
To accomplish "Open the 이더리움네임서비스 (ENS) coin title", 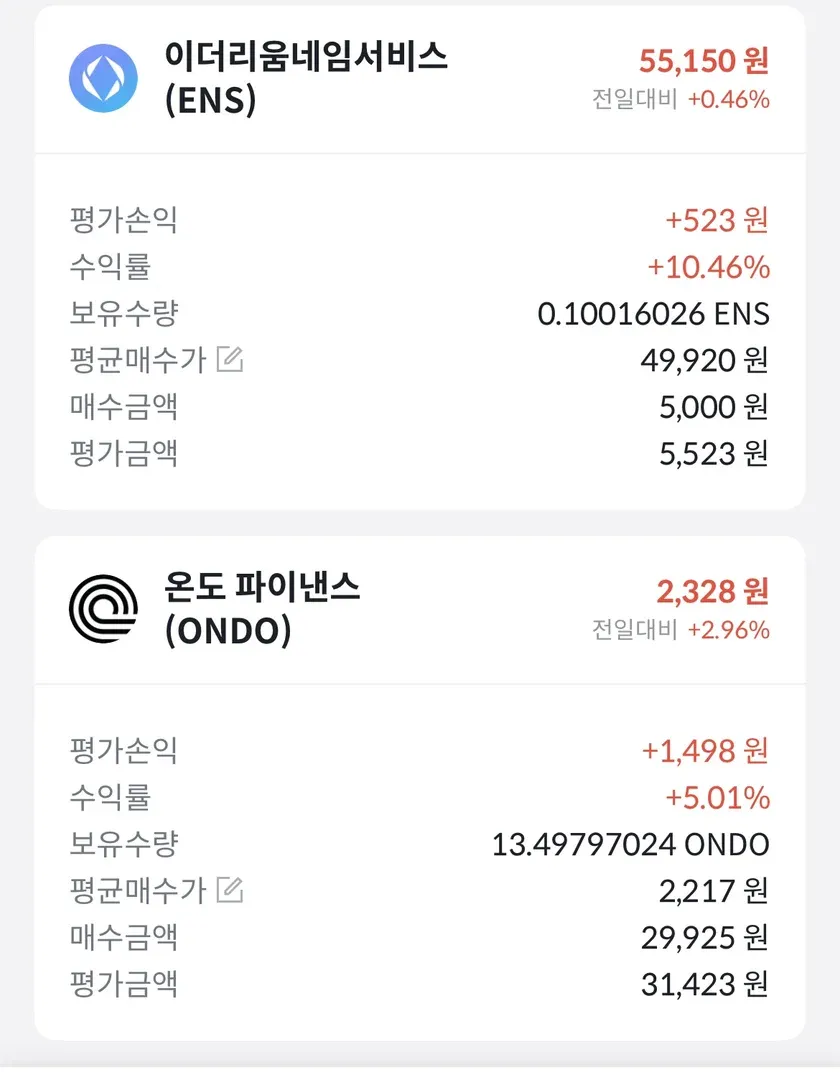I will (x=306, y=79).
